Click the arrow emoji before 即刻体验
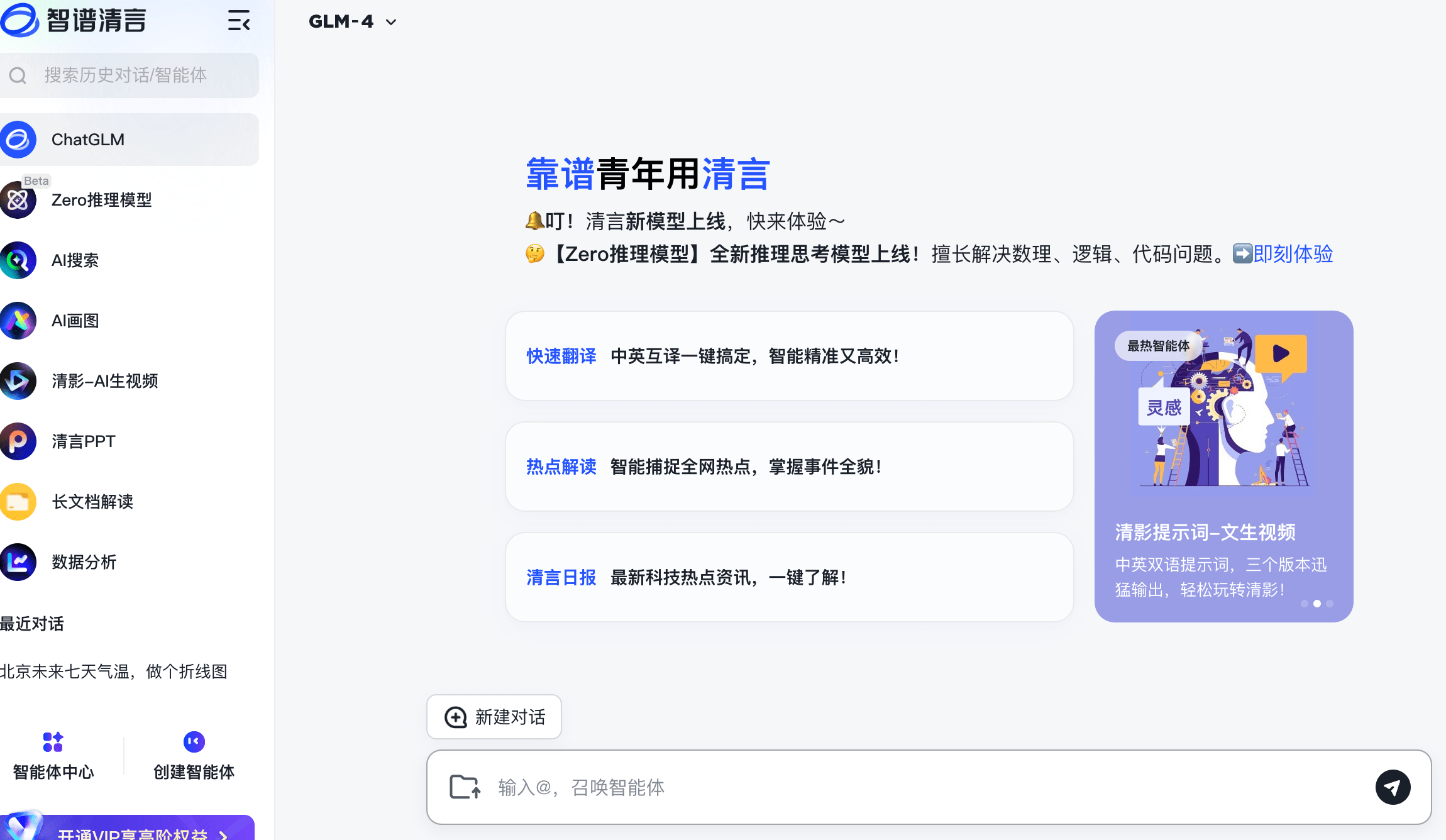Viewport: 1446px width, 840px height. 1242,253
